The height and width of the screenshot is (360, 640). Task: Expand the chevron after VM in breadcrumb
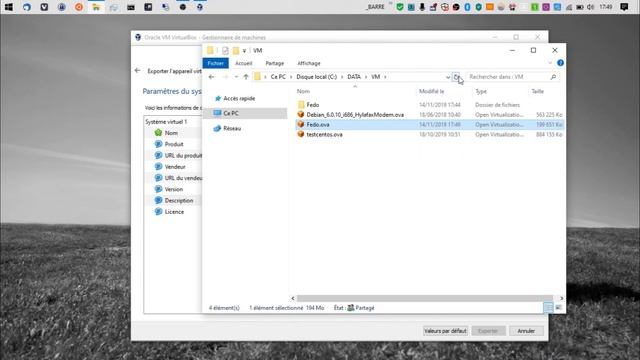[x=385, y=77]
